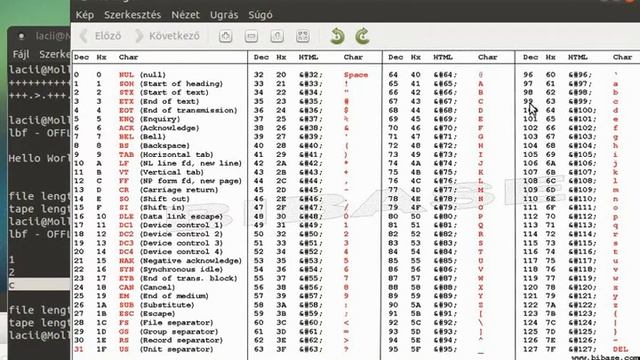Click the &#127; HTML code cell
640x360 pixels.
[x=582, y=349]
